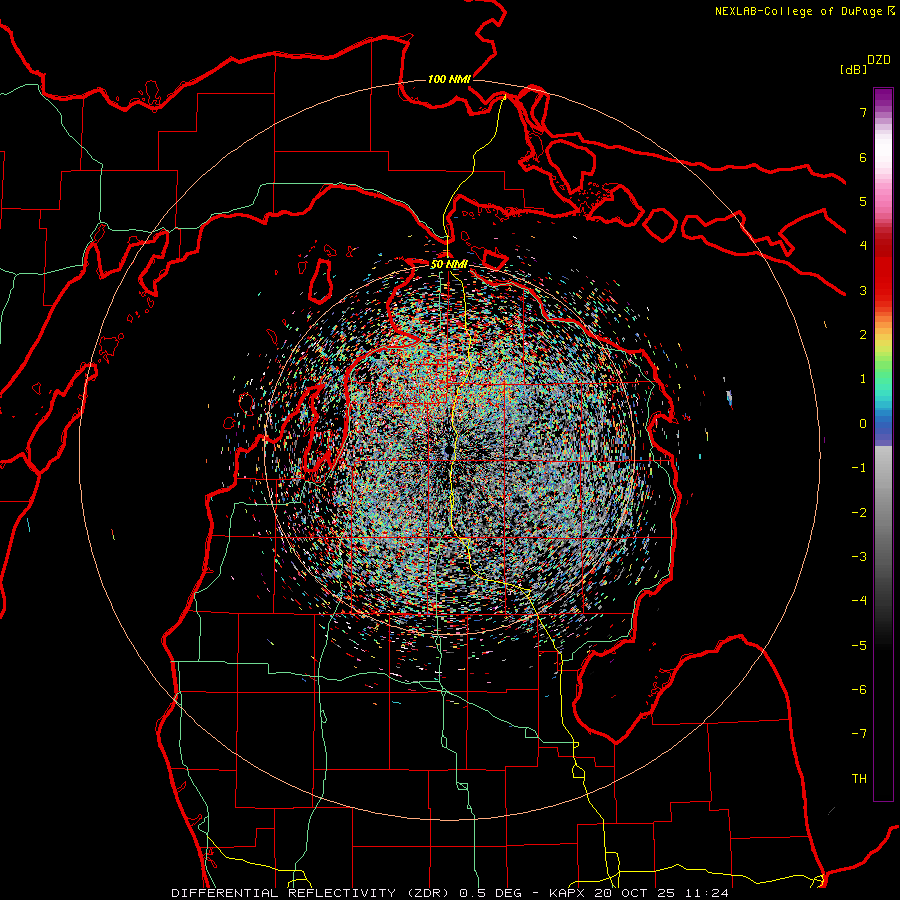Click the 4 value on the scale
900x900 pixels.
pos(863,246)
